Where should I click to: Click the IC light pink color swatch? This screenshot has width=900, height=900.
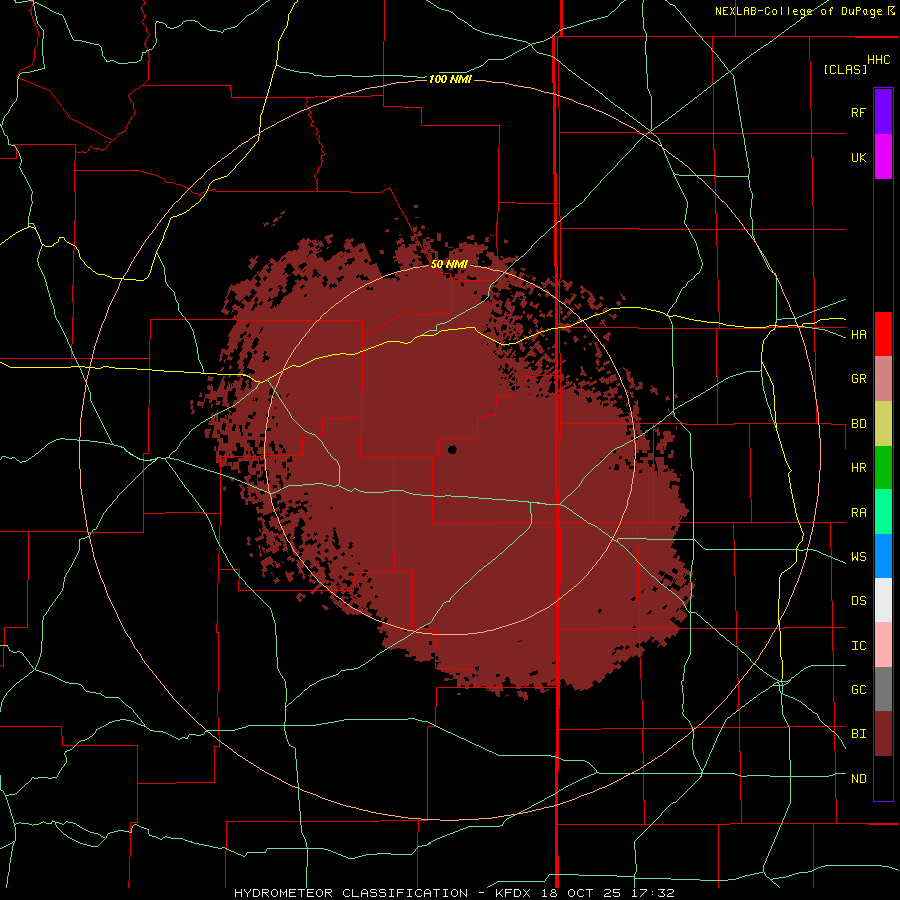(x=883, y=645)
